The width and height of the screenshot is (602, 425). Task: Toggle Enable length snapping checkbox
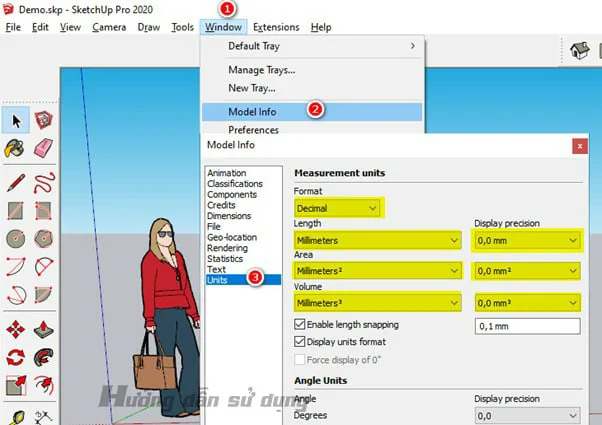[x=299, y=324]
